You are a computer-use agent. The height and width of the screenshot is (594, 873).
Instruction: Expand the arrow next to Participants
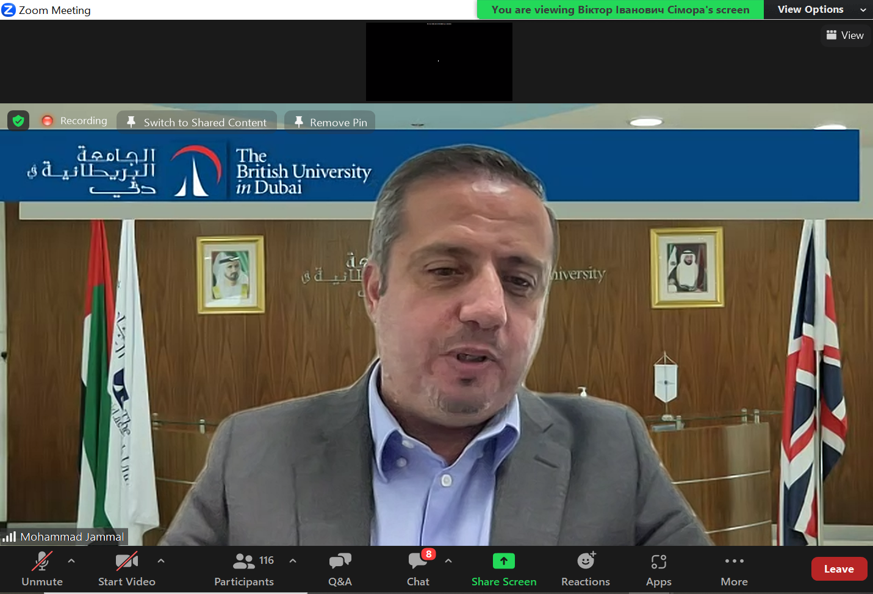point(293,561)
